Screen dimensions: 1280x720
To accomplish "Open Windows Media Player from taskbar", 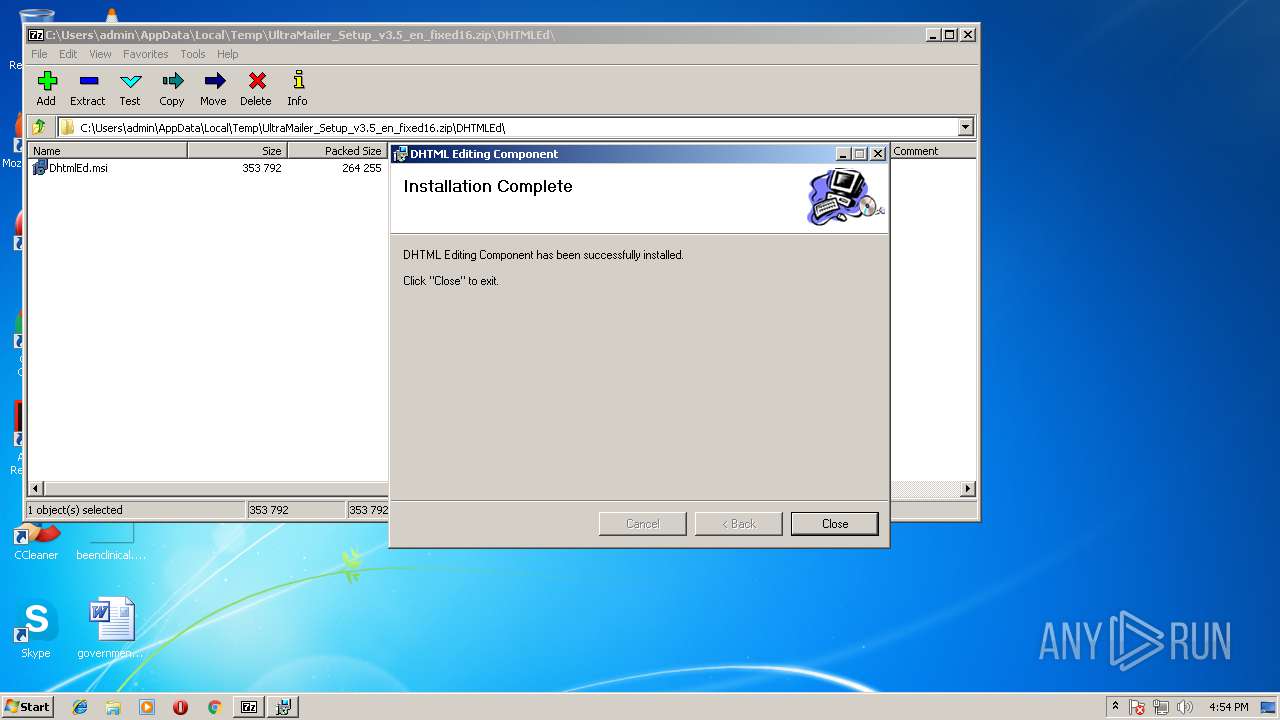I will pyautogui.click(x=147, y=707).
